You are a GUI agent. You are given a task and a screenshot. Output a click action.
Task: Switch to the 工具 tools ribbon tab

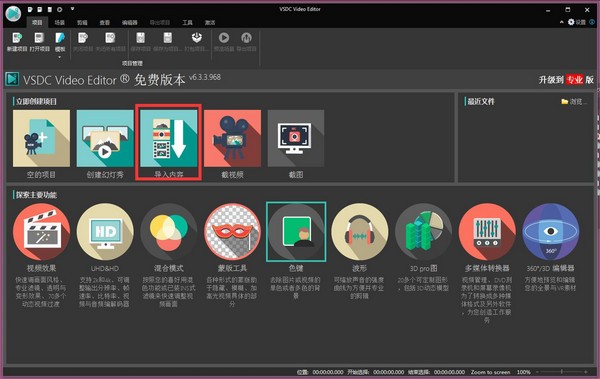pos(188,23)
